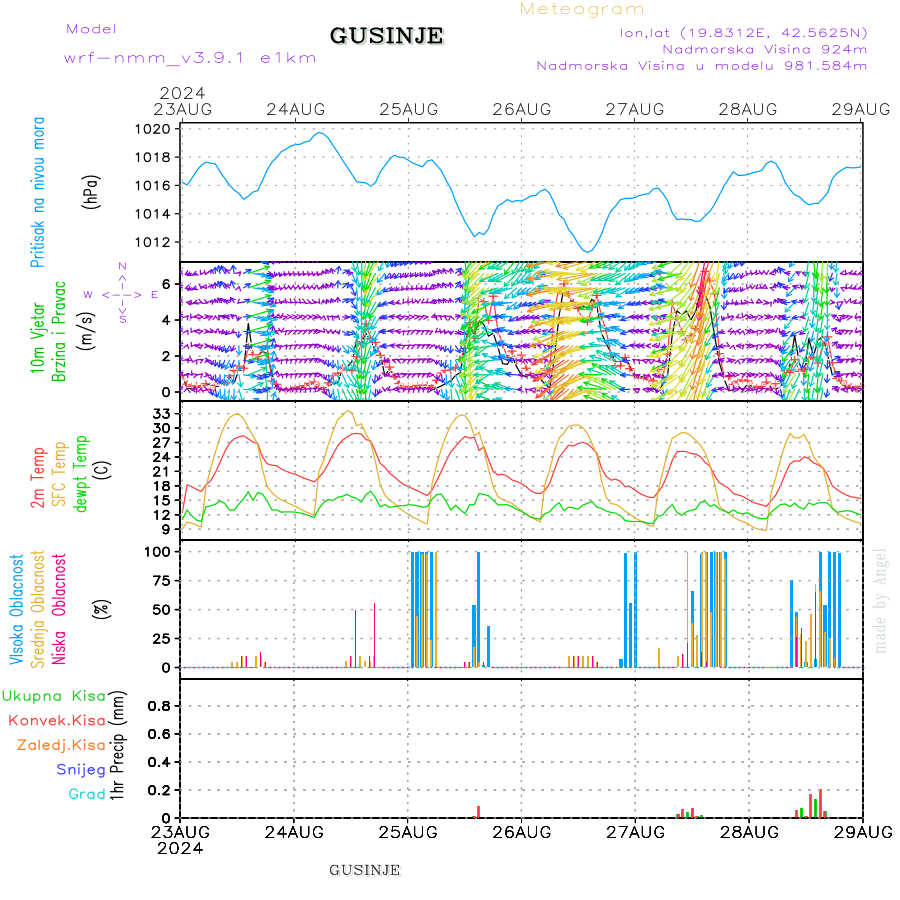
Task: Click the '29AUG' top axis date label
Action: tap(861, 109)
